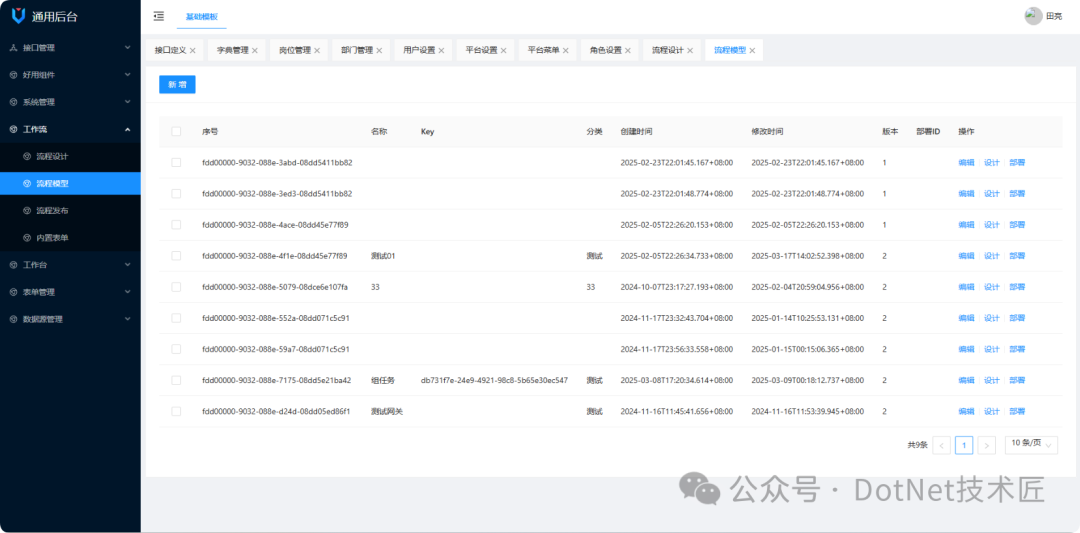Go to next page arrow in pagination
This screenshot has height=533, width=1080.
point(986,445)
